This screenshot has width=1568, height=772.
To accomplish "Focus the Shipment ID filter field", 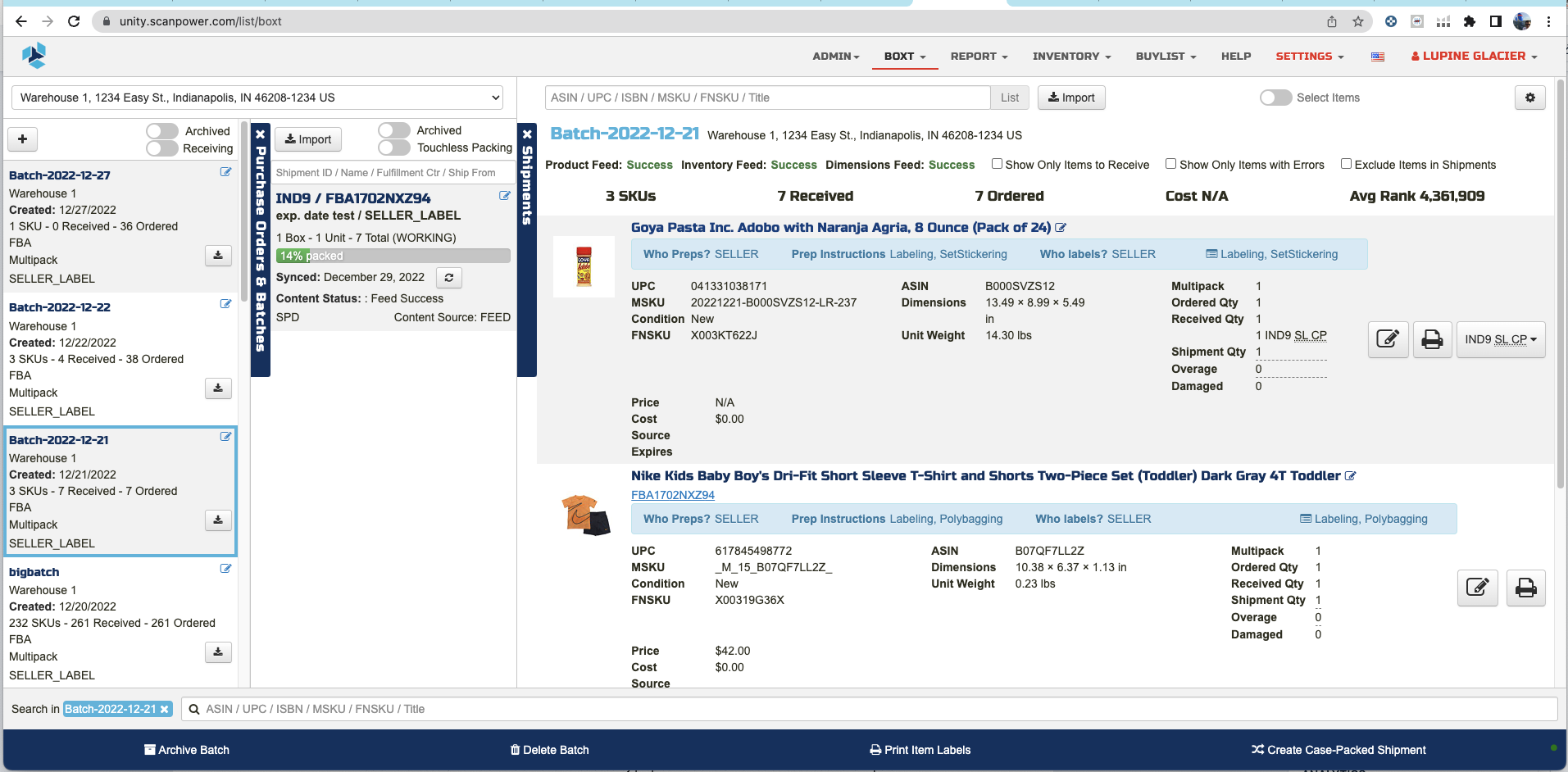I will pyautogui.click(x=394, y=173).
